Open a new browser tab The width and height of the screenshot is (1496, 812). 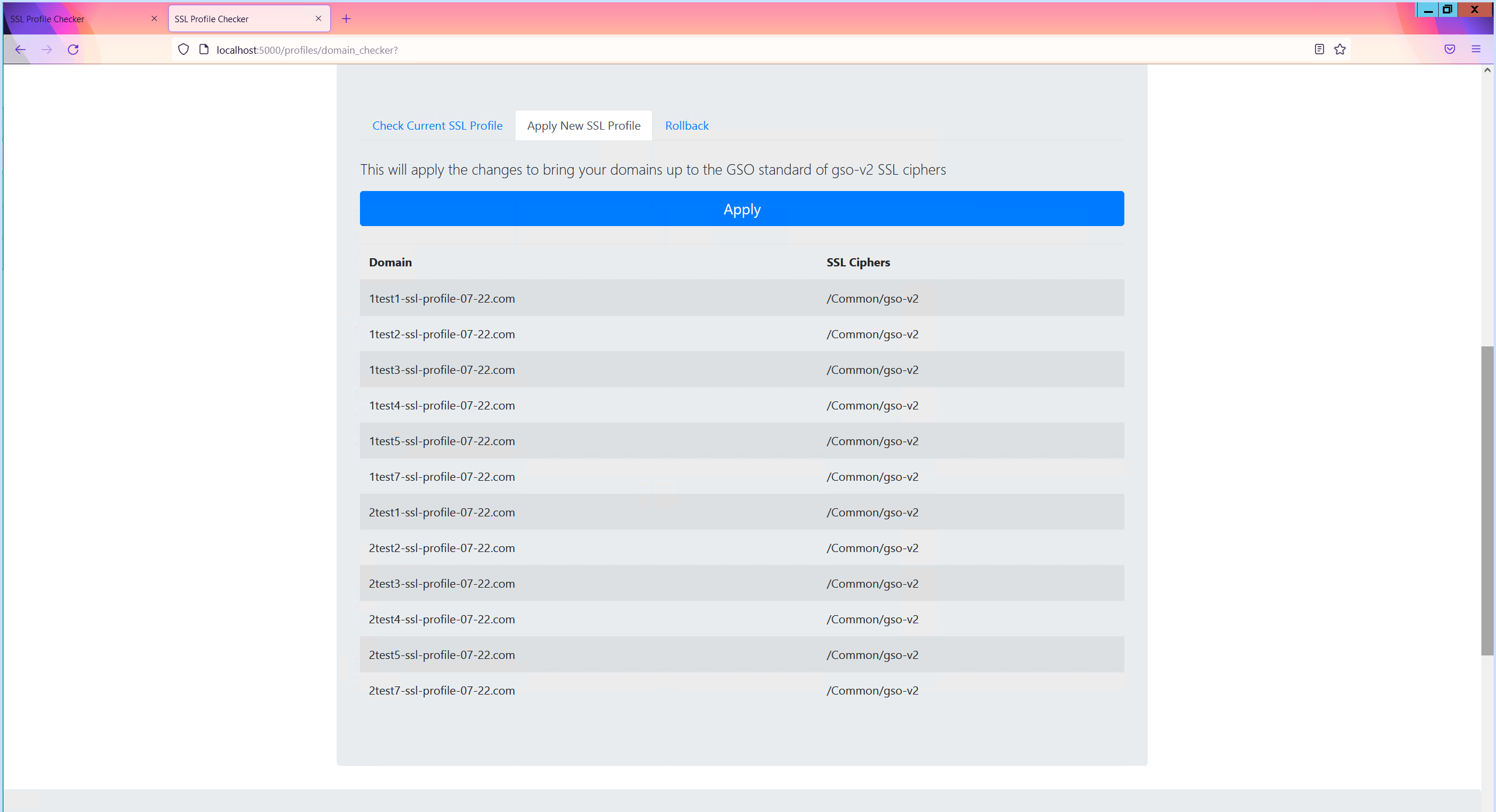(346, 19)
